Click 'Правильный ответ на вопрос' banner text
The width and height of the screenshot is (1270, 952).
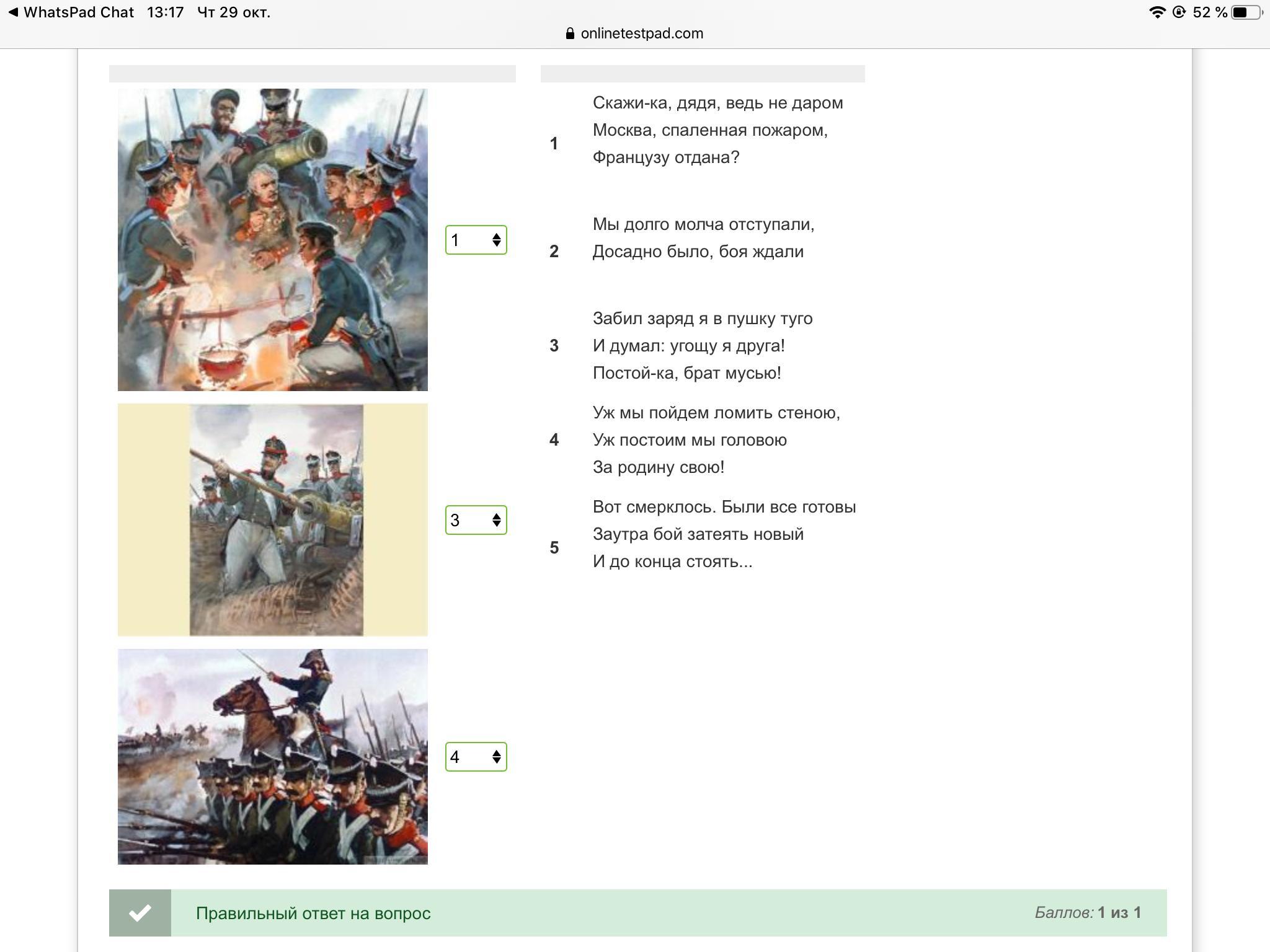coord(313,913)
